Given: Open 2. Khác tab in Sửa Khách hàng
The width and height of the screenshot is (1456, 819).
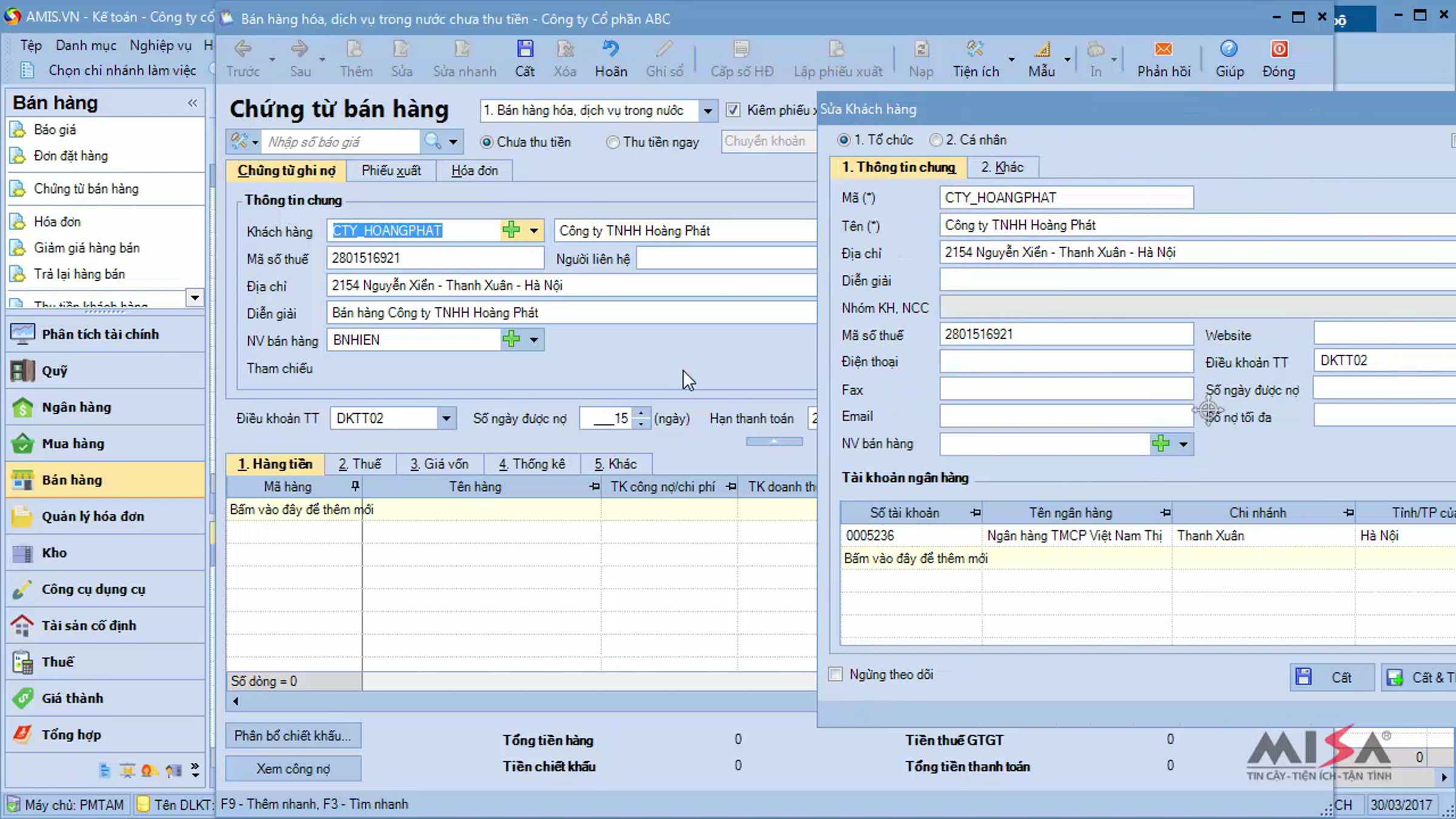Looking at the screenshot, I should click(1002, 167).
